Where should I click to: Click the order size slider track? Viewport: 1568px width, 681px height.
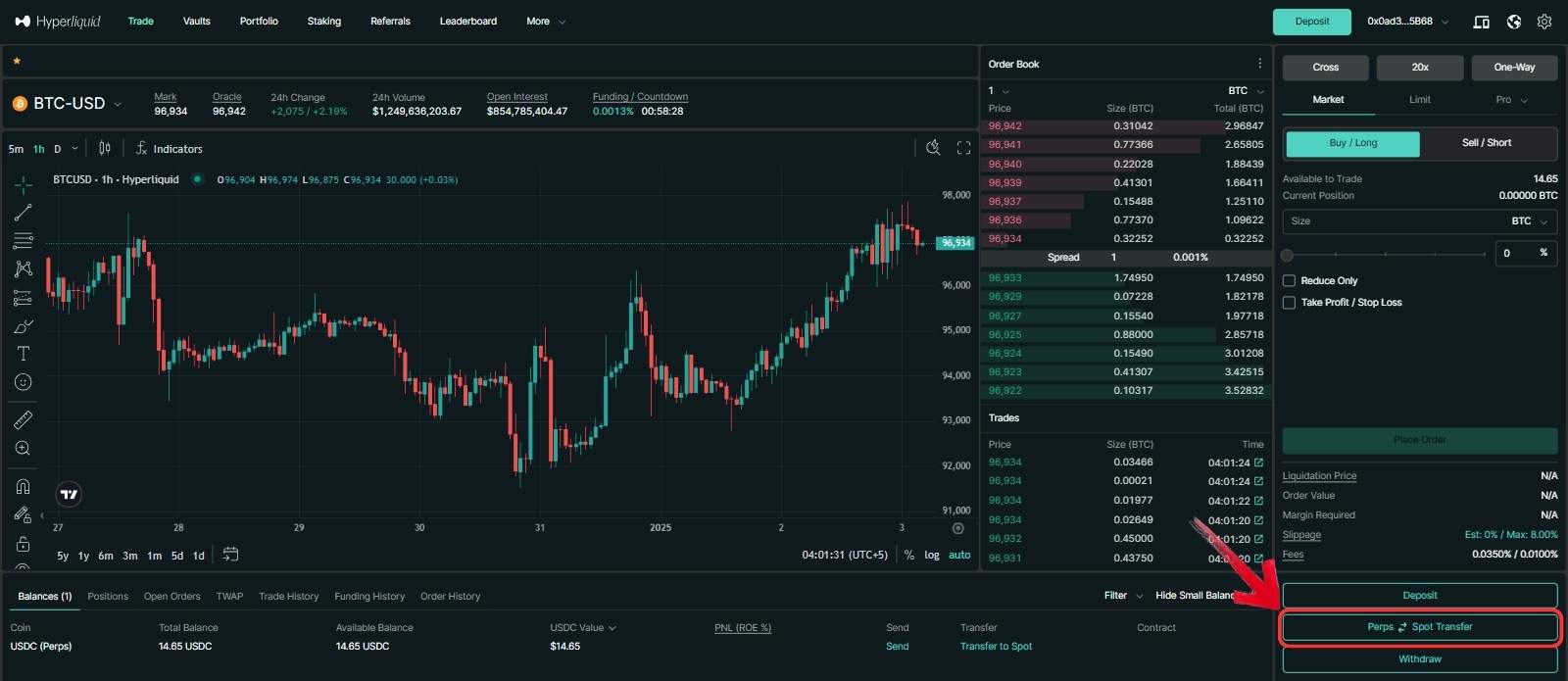tap(1385, 255)
